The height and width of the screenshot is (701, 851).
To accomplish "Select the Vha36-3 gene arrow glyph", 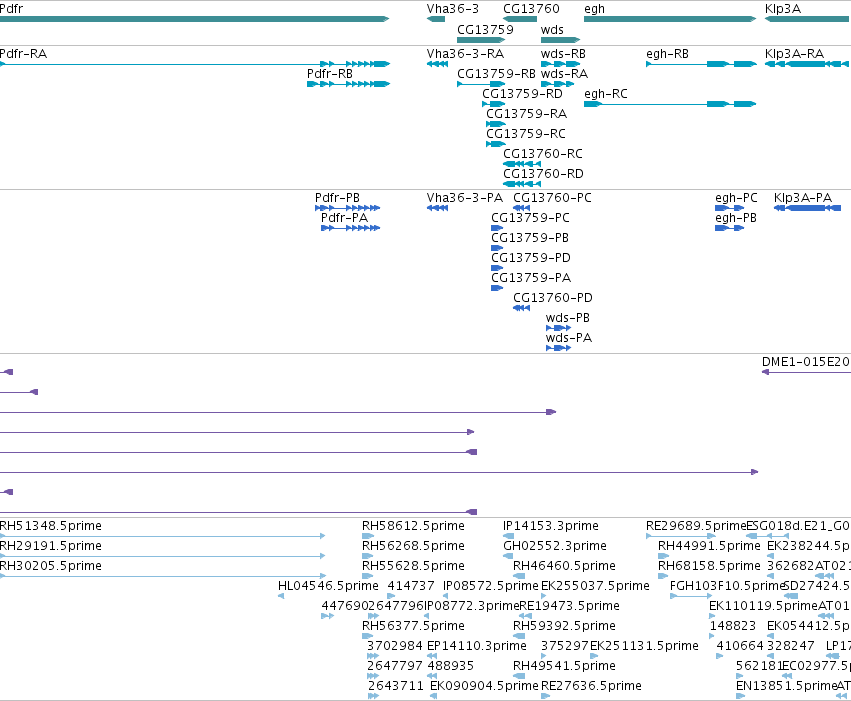I will pos(436,19).
